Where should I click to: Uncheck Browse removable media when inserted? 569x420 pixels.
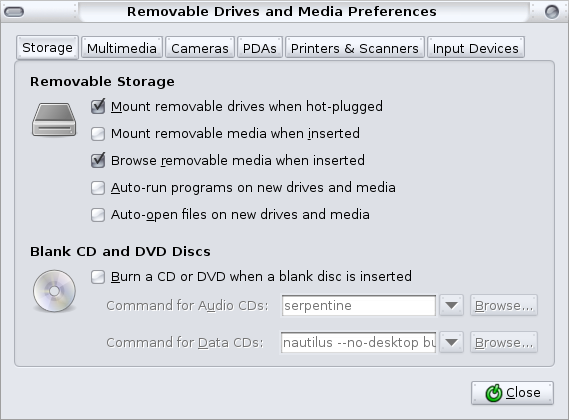click(98, 160)
